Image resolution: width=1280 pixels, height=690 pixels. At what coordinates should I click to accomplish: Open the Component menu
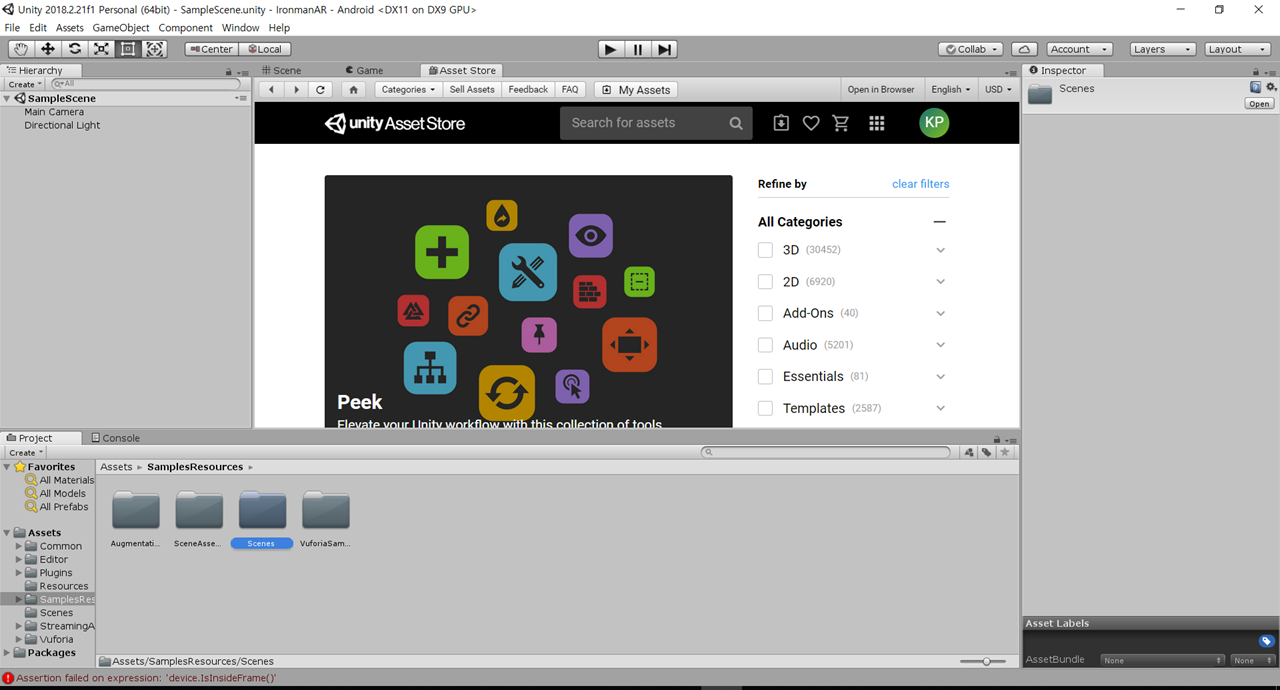(186, 28)
